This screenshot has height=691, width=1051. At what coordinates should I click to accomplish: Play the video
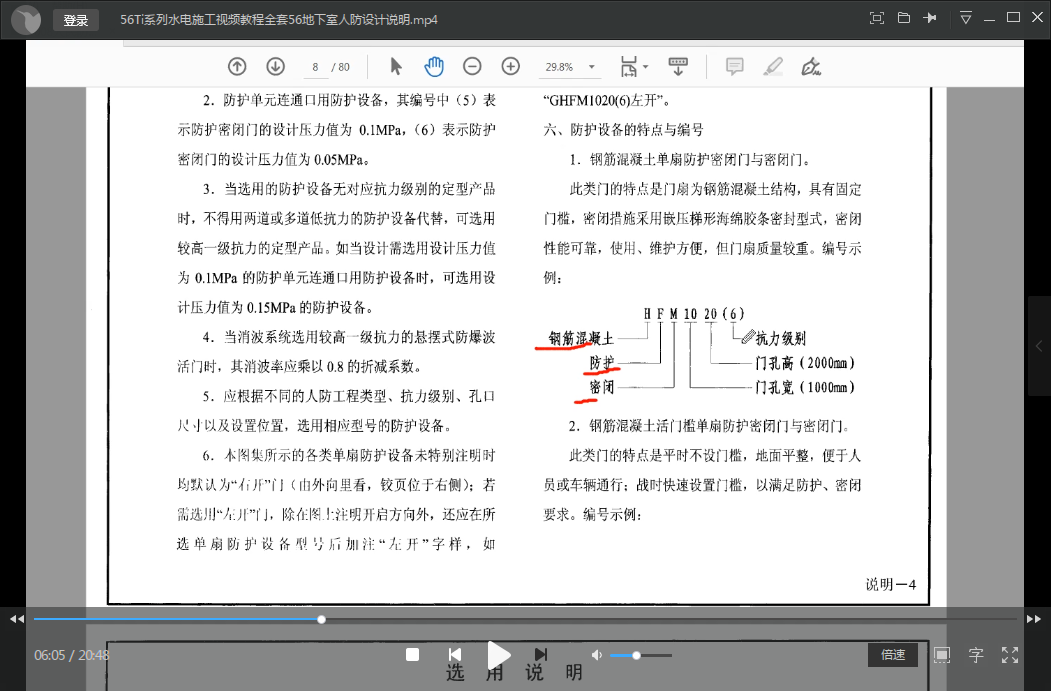(498, 655)
